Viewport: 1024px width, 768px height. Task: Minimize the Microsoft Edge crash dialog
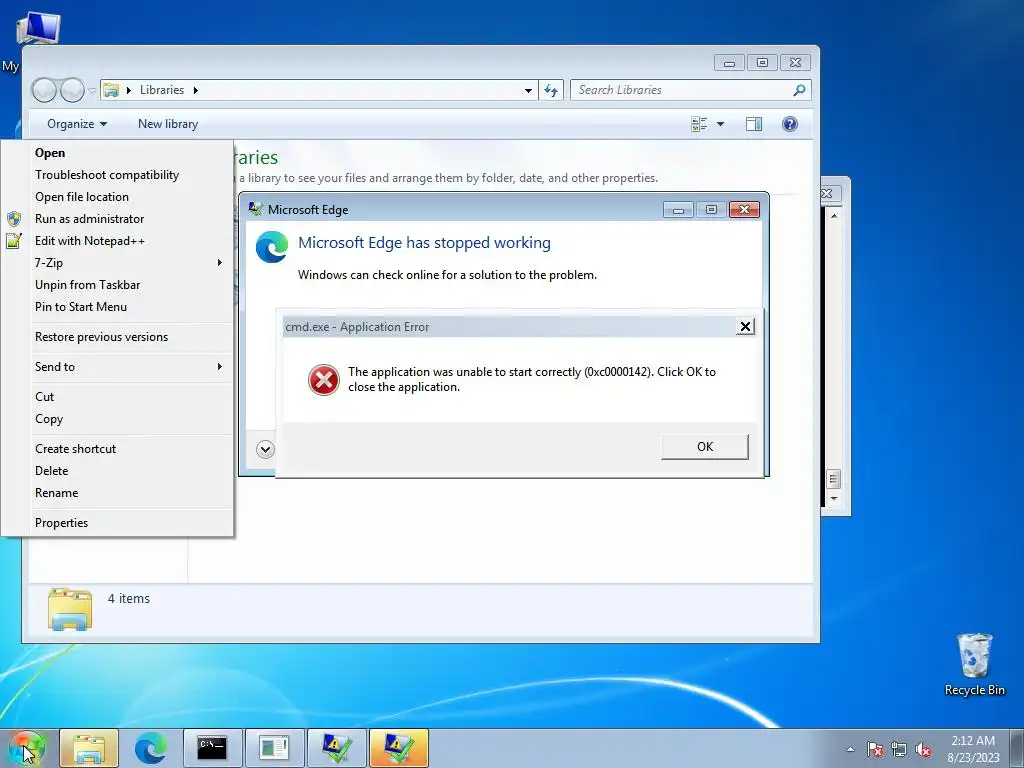coord(678,210)
